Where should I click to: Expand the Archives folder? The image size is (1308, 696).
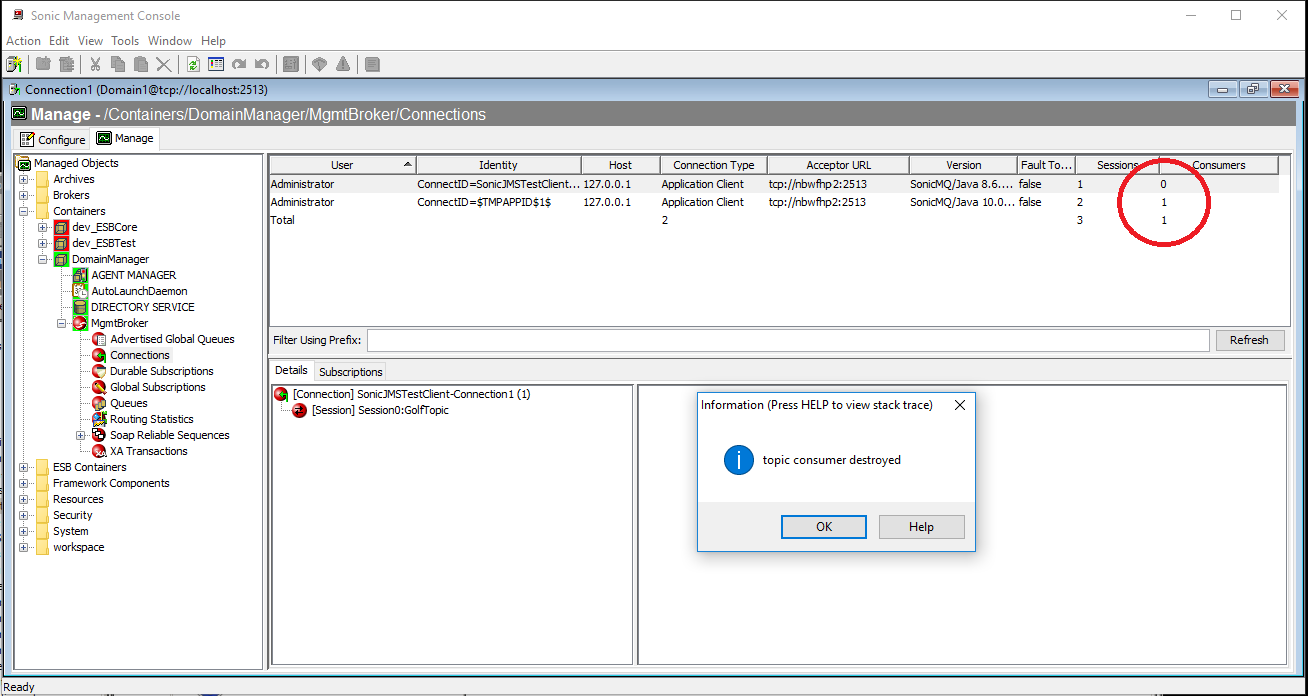[x=24, y=179]
